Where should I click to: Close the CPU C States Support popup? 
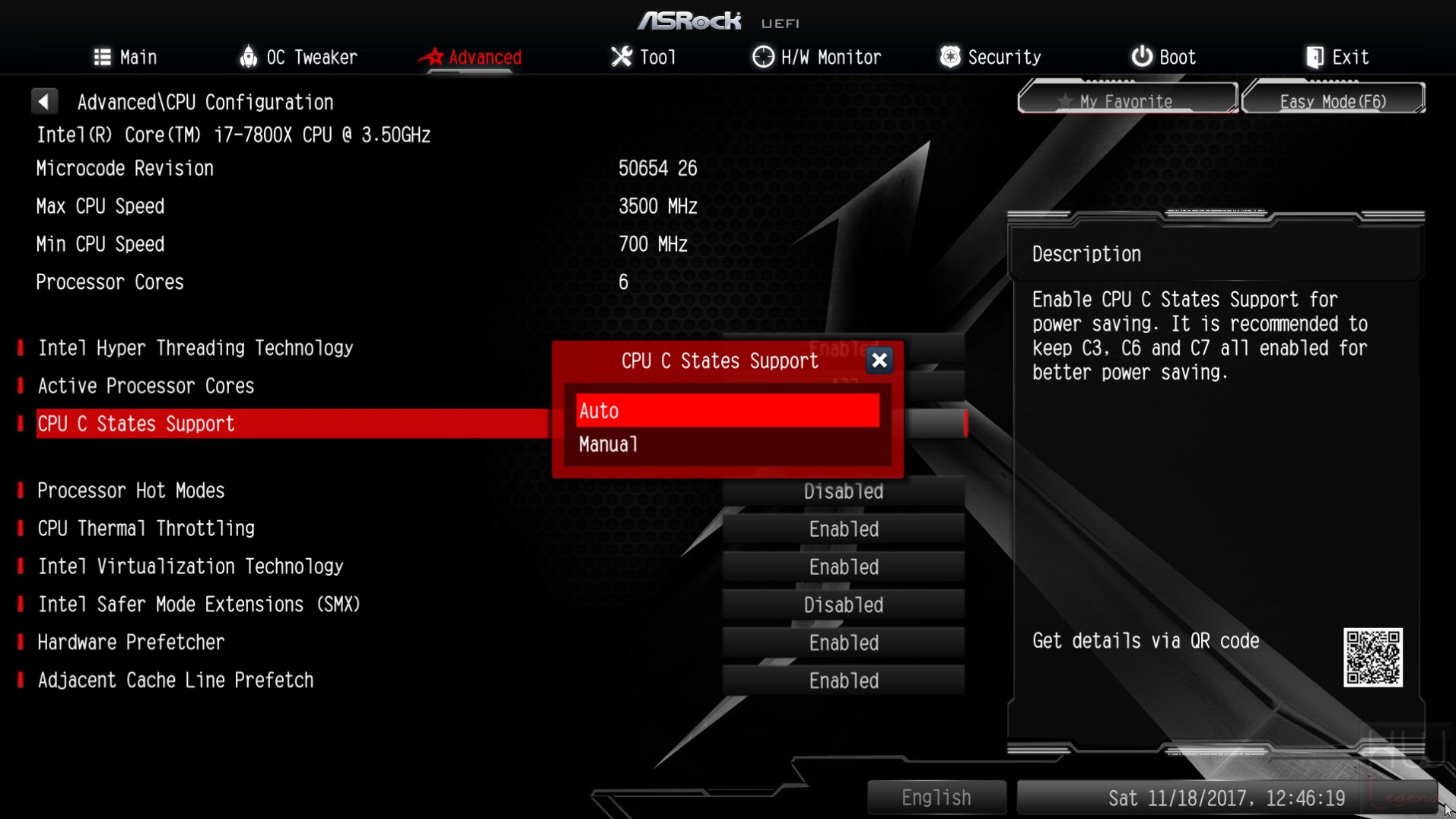(879, 360)
